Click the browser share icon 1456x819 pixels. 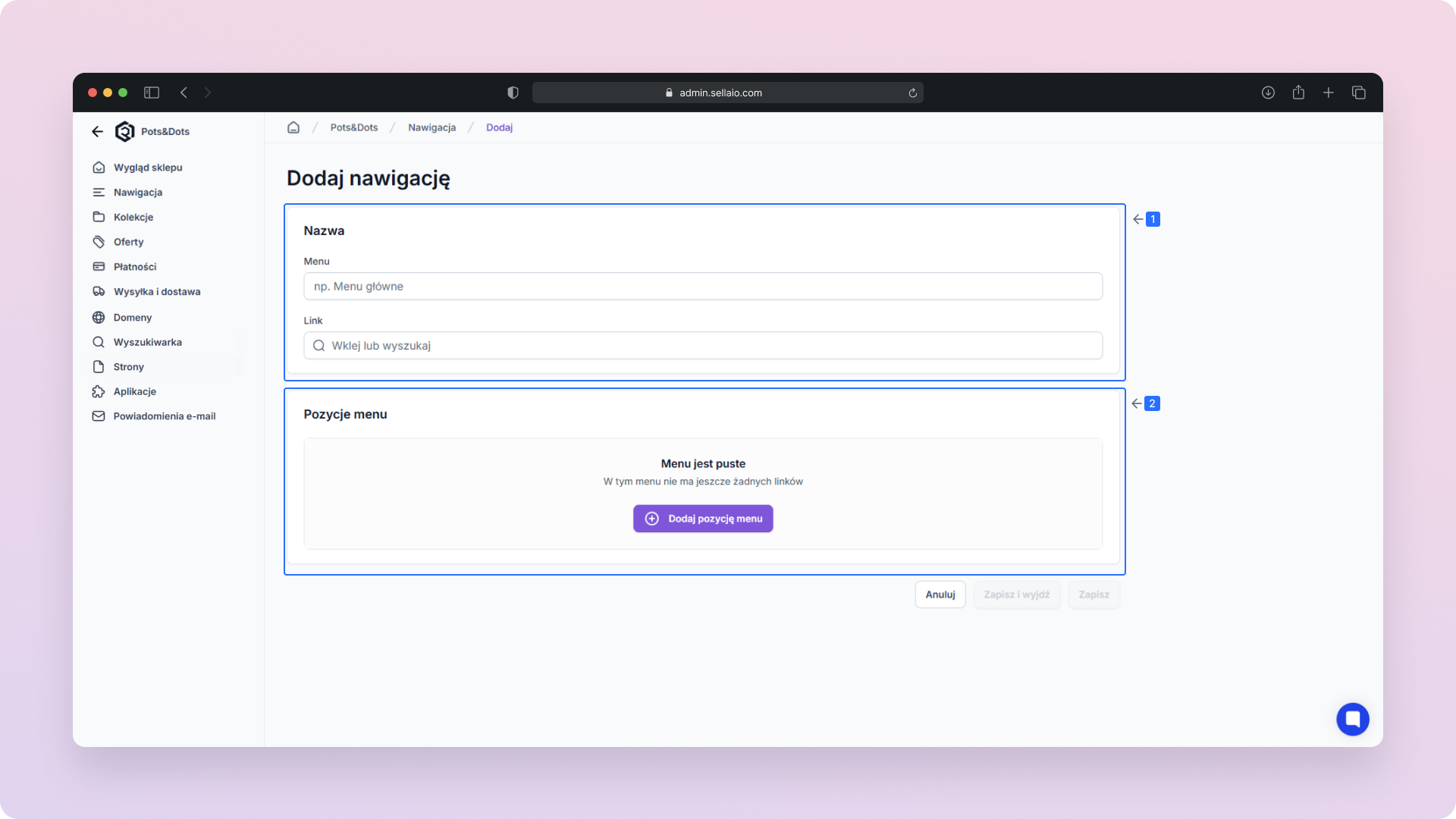click(1298, 93)
